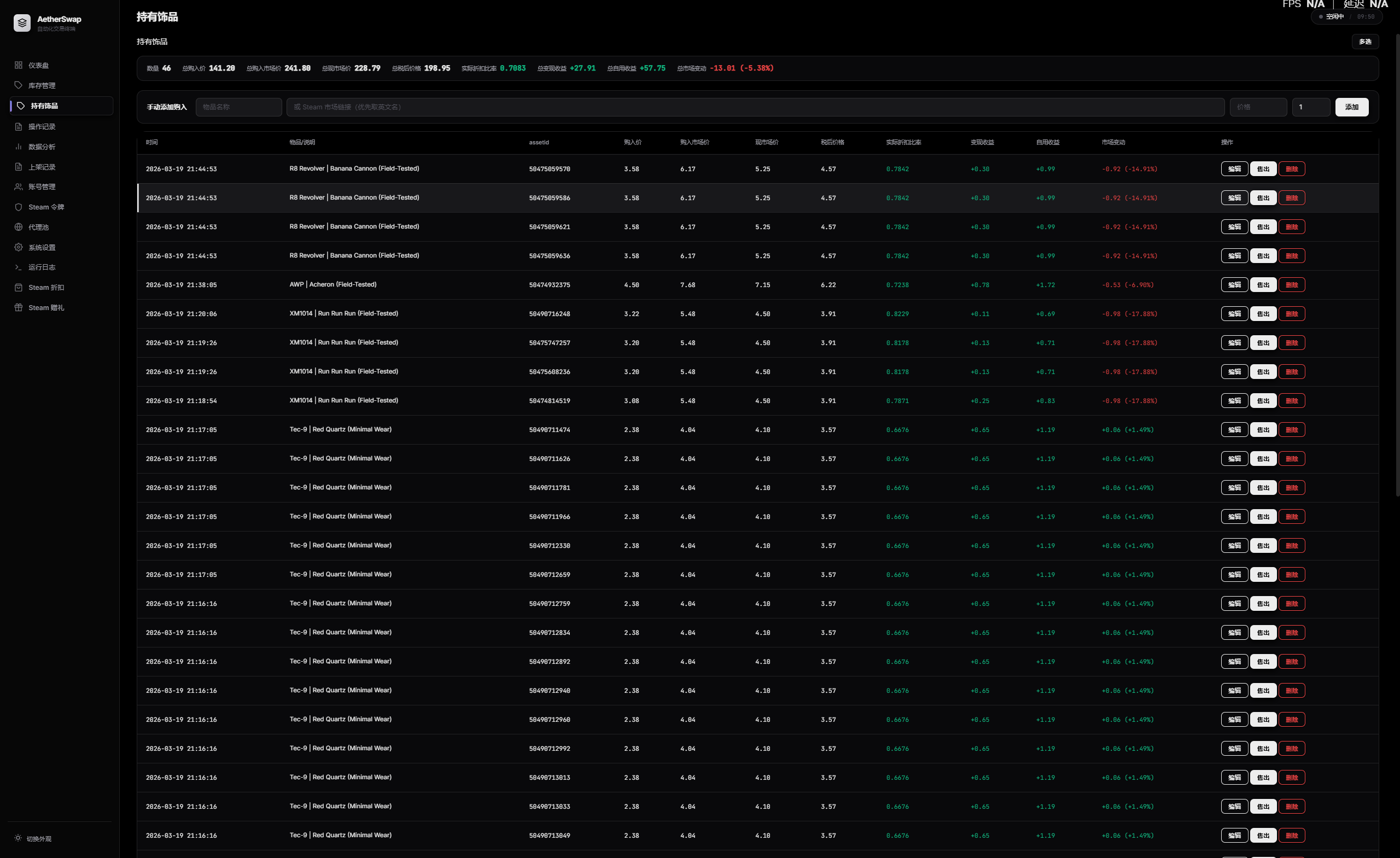Open 操作记录 document icon
The width and height of the screenshot is (1400, 858).
coord(18,127)
